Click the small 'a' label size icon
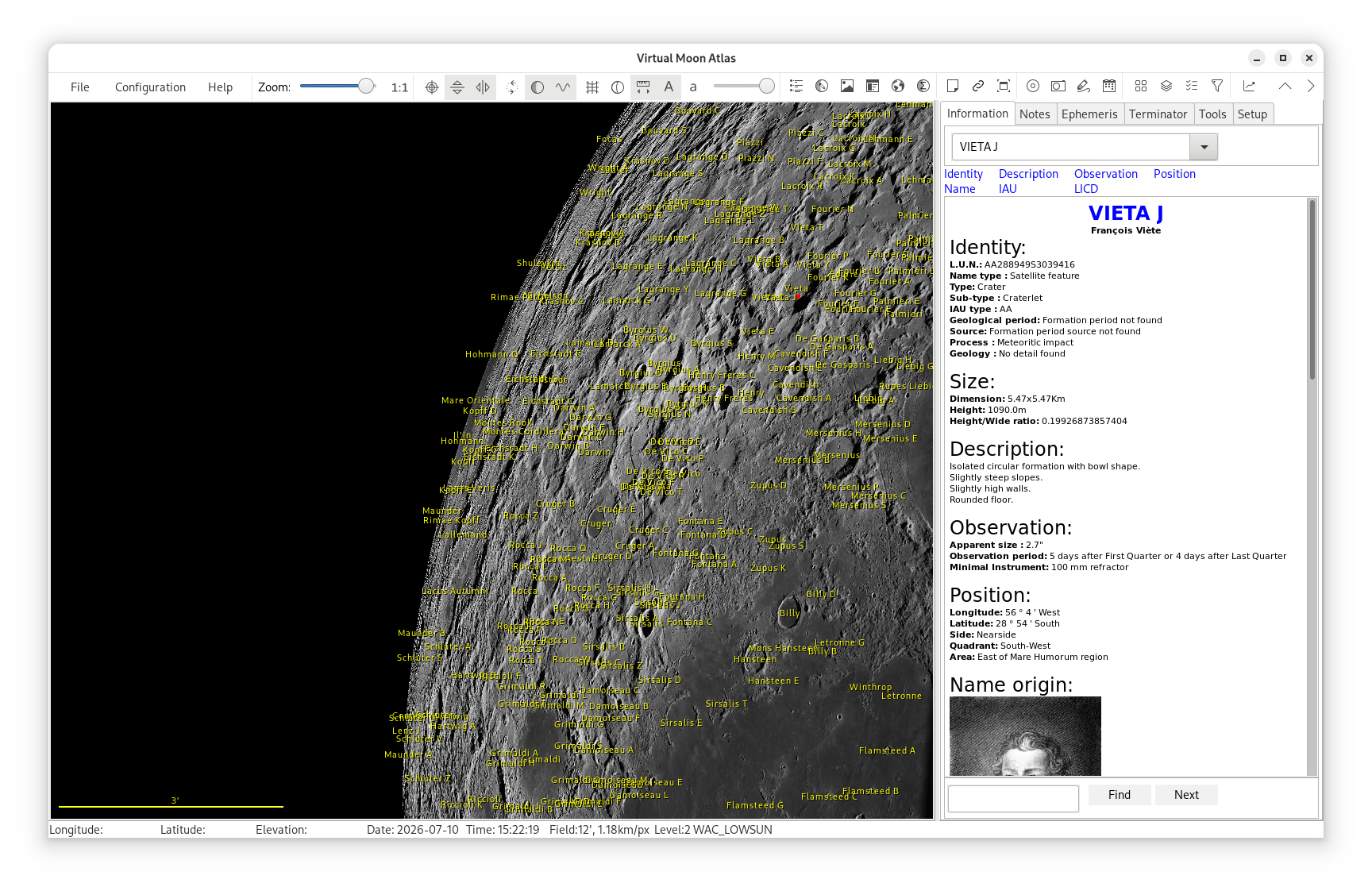1372x891 pixels. [x=693, y=87]
